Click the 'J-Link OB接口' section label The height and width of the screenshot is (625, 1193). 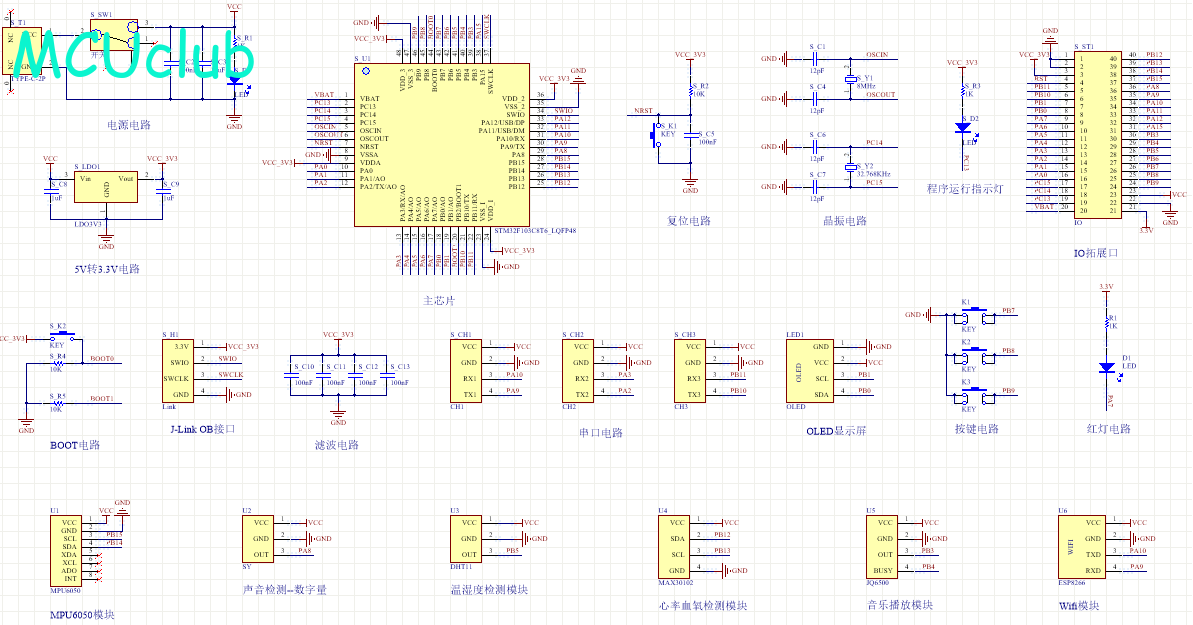pos(202,429)
